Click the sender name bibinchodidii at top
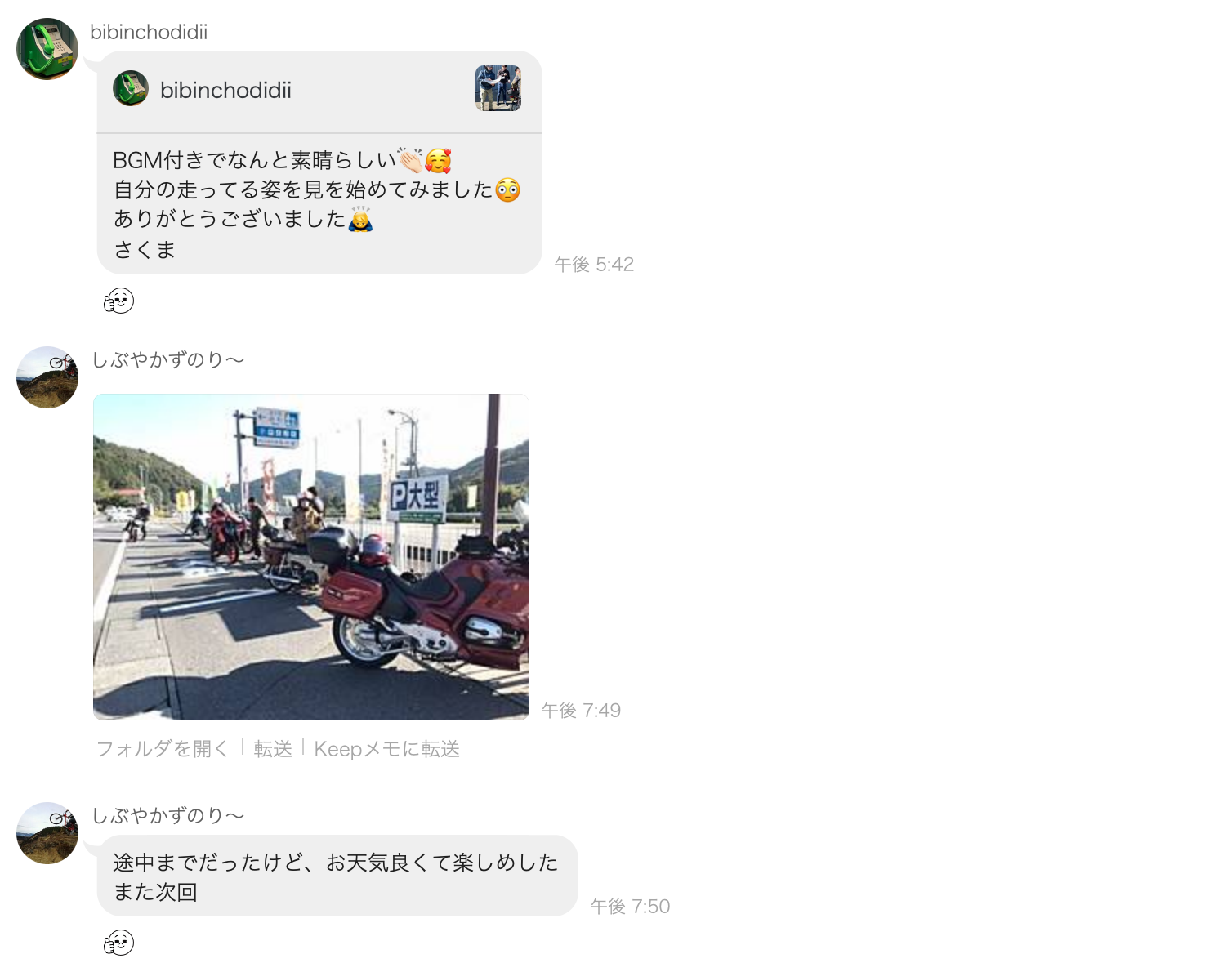 tap(149, 32)
